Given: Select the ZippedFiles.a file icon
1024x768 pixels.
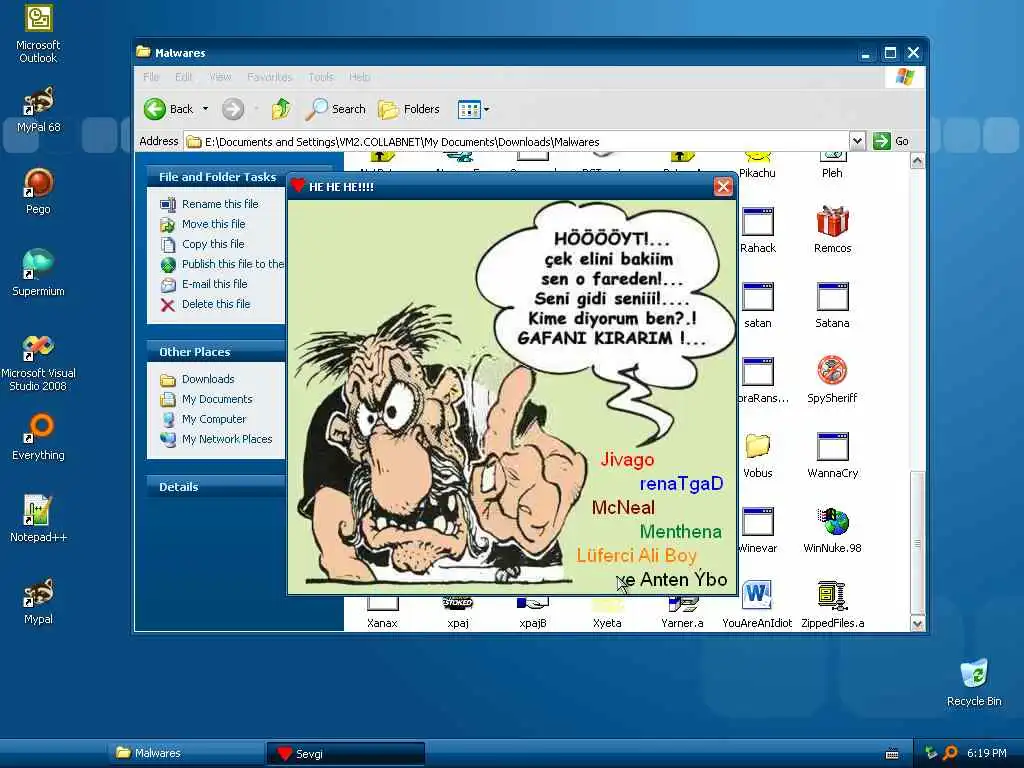Looking at the screenshot, I should (x=832, y=604).
